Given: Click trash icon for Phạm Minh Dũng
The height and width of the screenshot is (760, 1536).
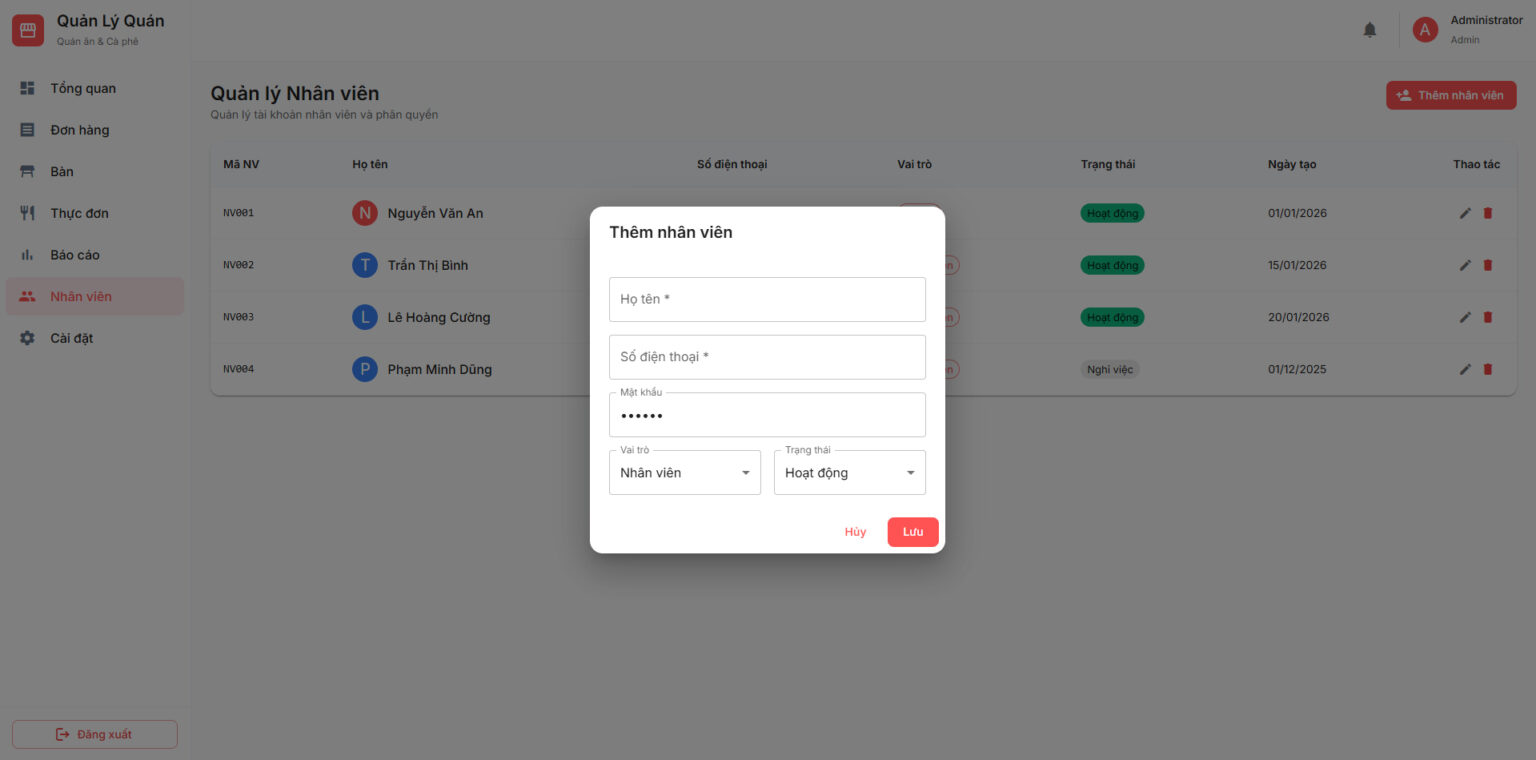Looking at the screenshot, I should 1487,369.
